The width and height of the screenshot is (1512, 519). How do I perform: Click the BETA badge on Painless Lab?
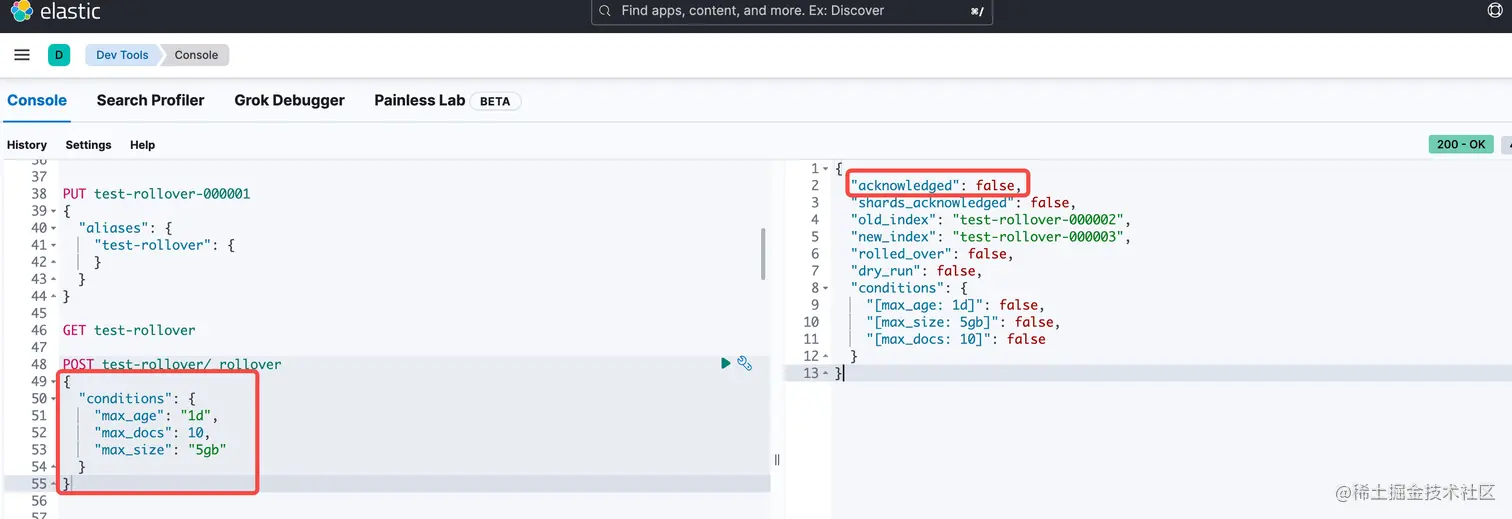coord(495,101)
